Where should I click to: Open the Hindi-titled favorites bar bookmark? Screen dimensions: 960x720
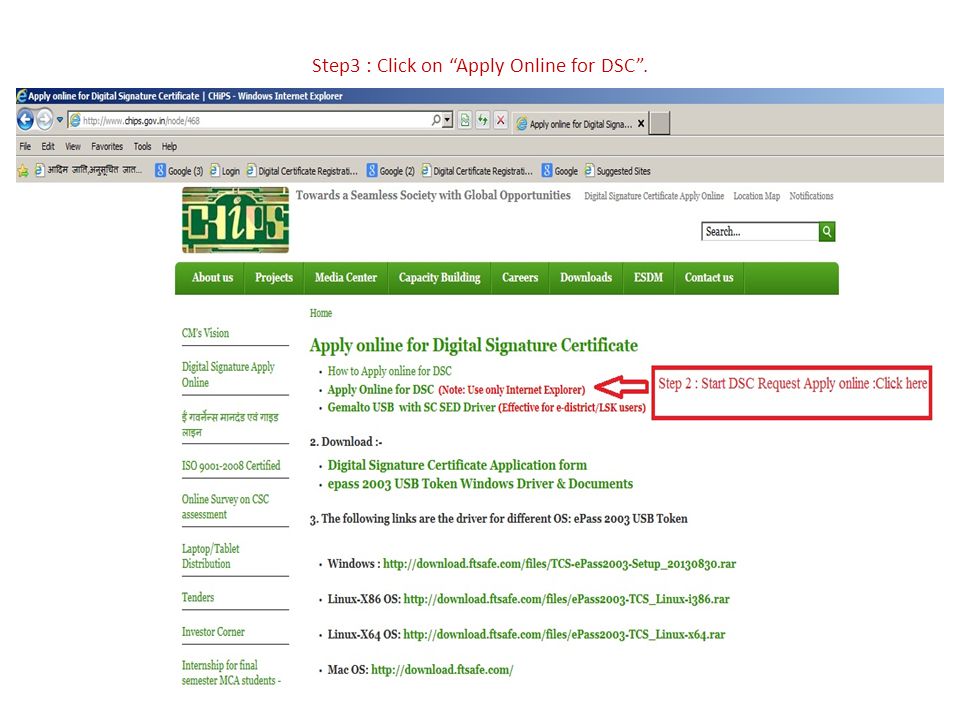(x=88, y=170)
